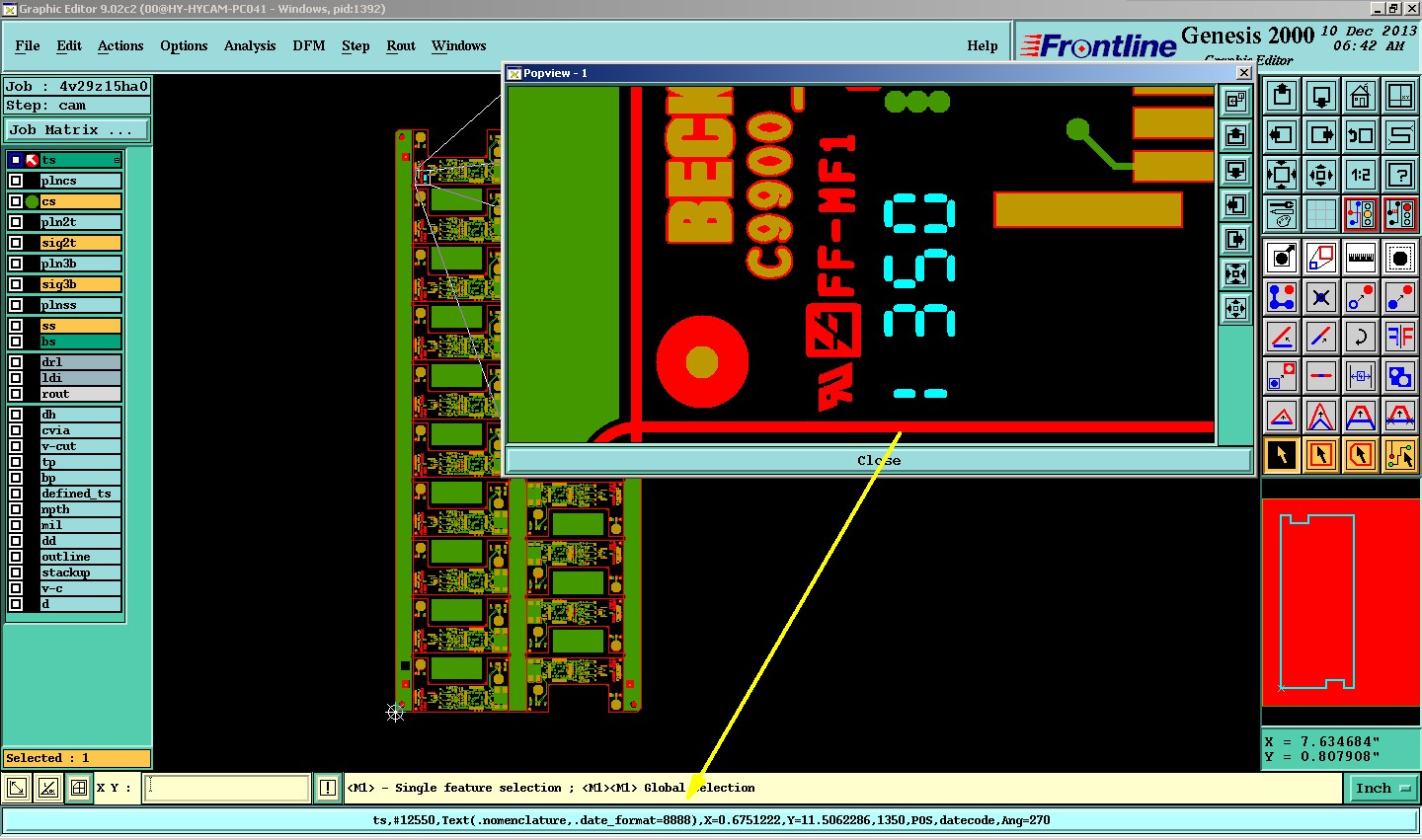Pan view left in the main toolbar
Screen dimensions: 1422x840
click(x=1282, y=135)
